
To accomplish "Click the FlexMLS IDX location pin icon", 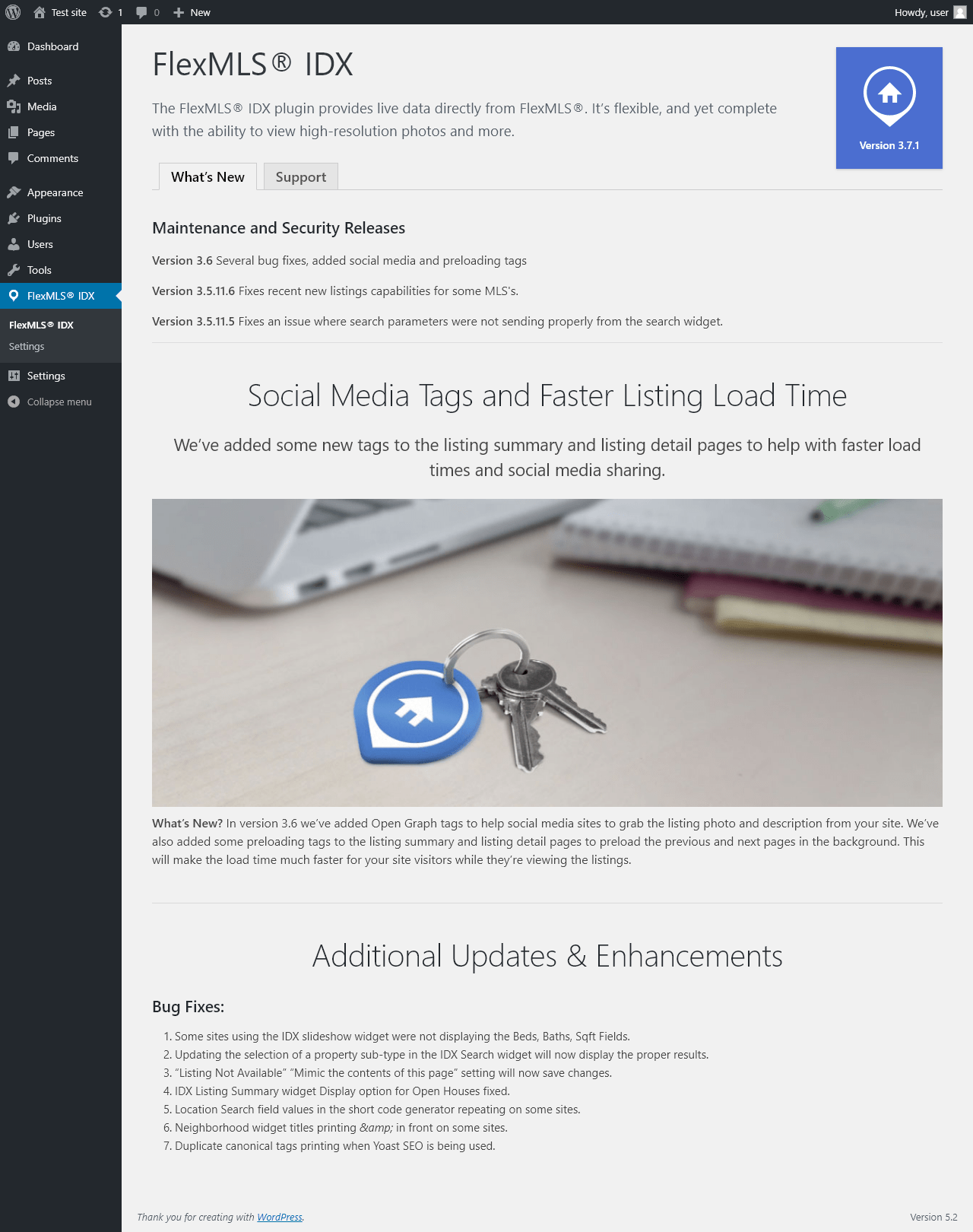I will [x=14, y=296].
